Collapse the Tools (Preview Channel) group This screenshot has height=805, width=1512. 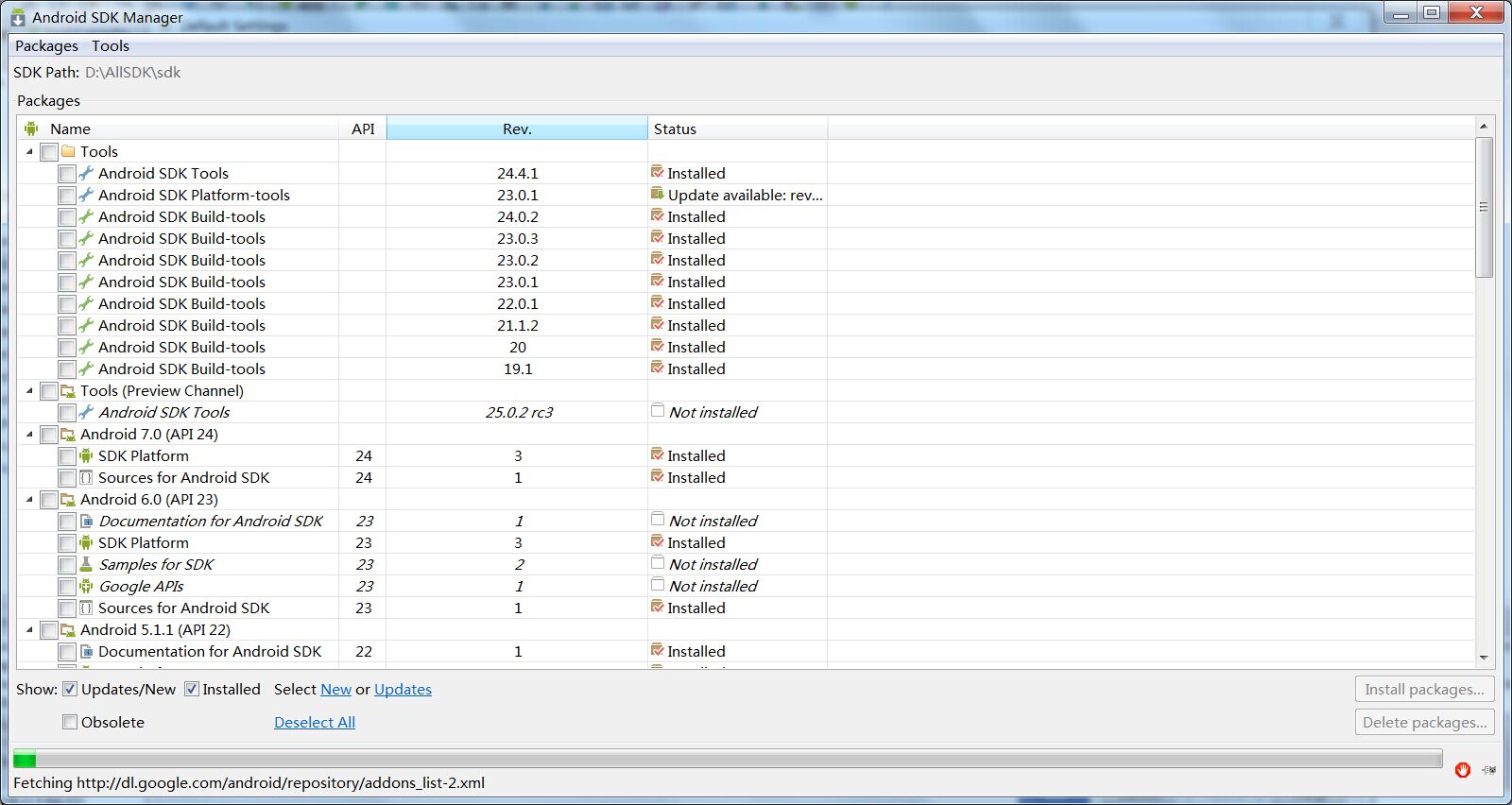click(29, 390)
